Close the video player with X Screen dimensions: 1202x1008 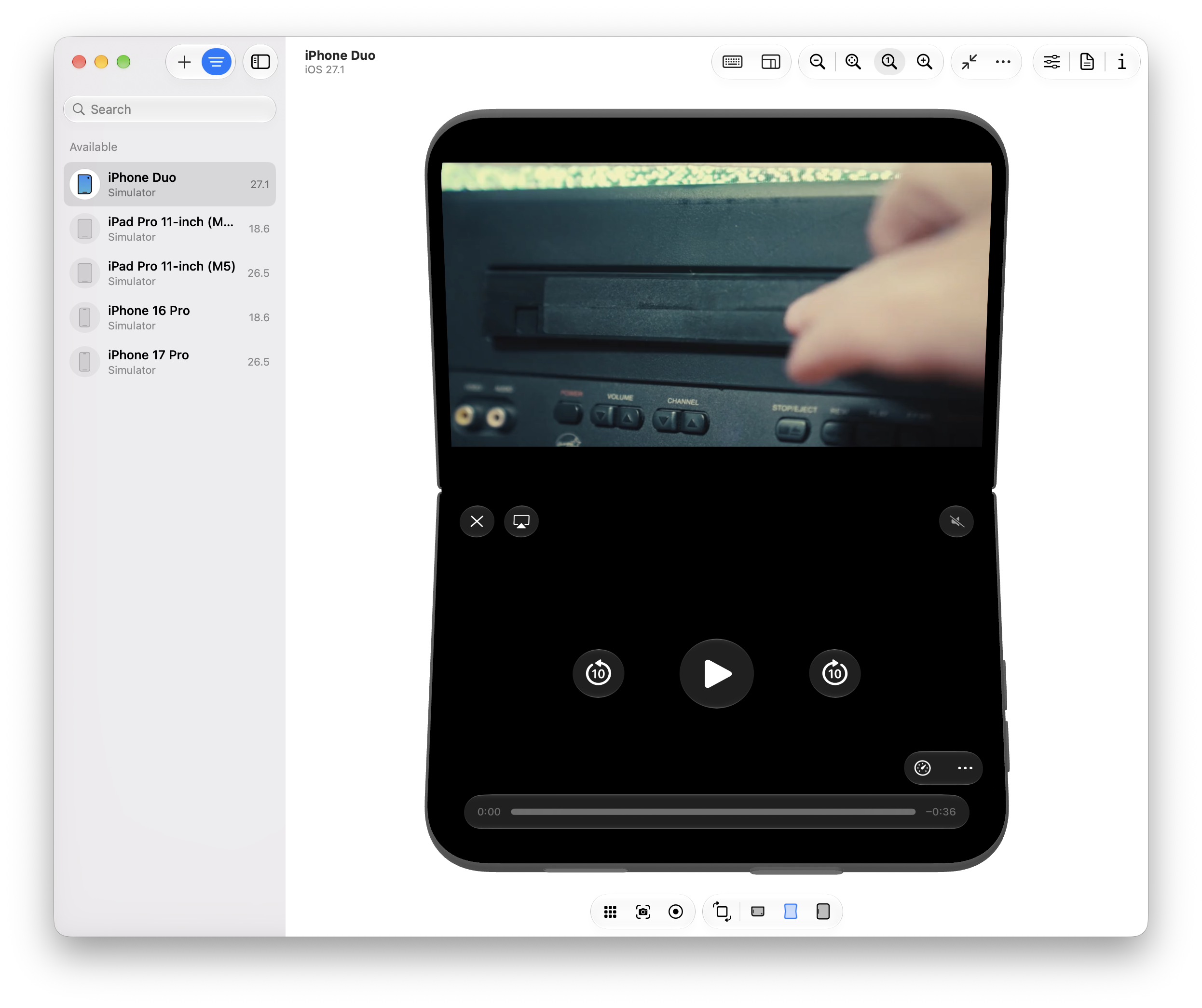pyautogui.click(x=477, y=521)
